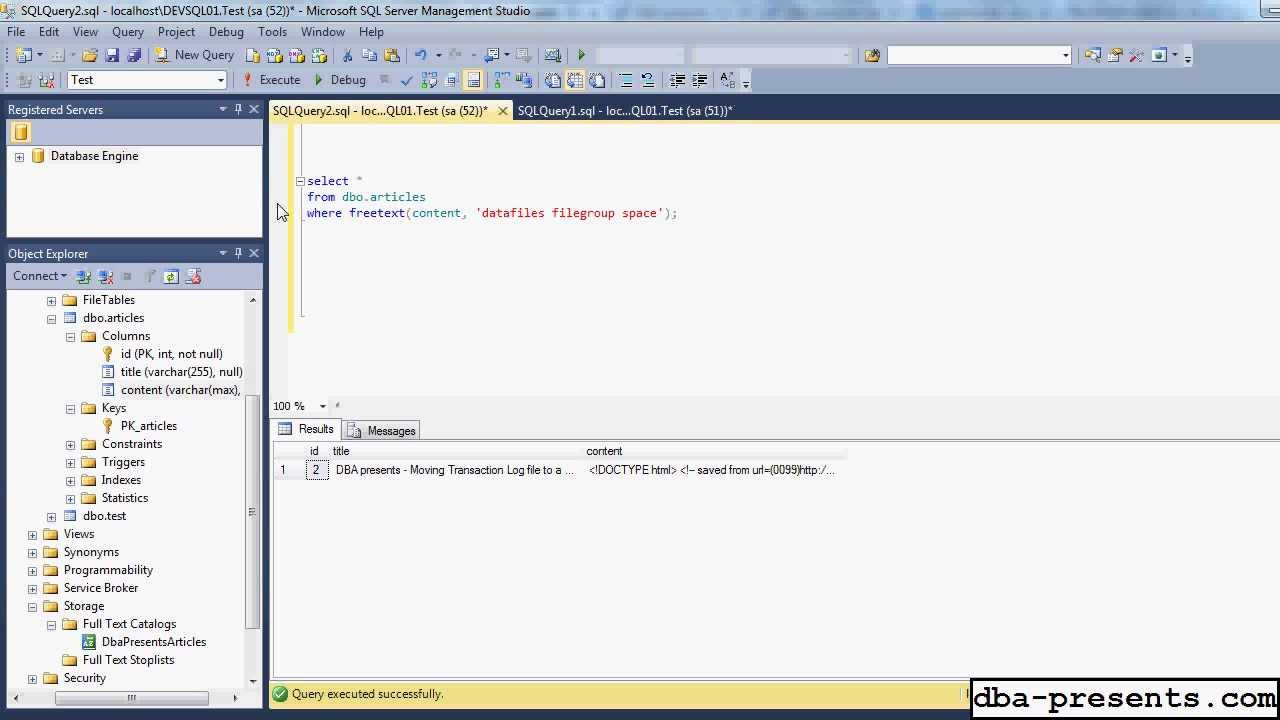Screen dimensions: 1280x720
Task: Click the Paste icon in the toolbar
Action: [x=392, y=55]
